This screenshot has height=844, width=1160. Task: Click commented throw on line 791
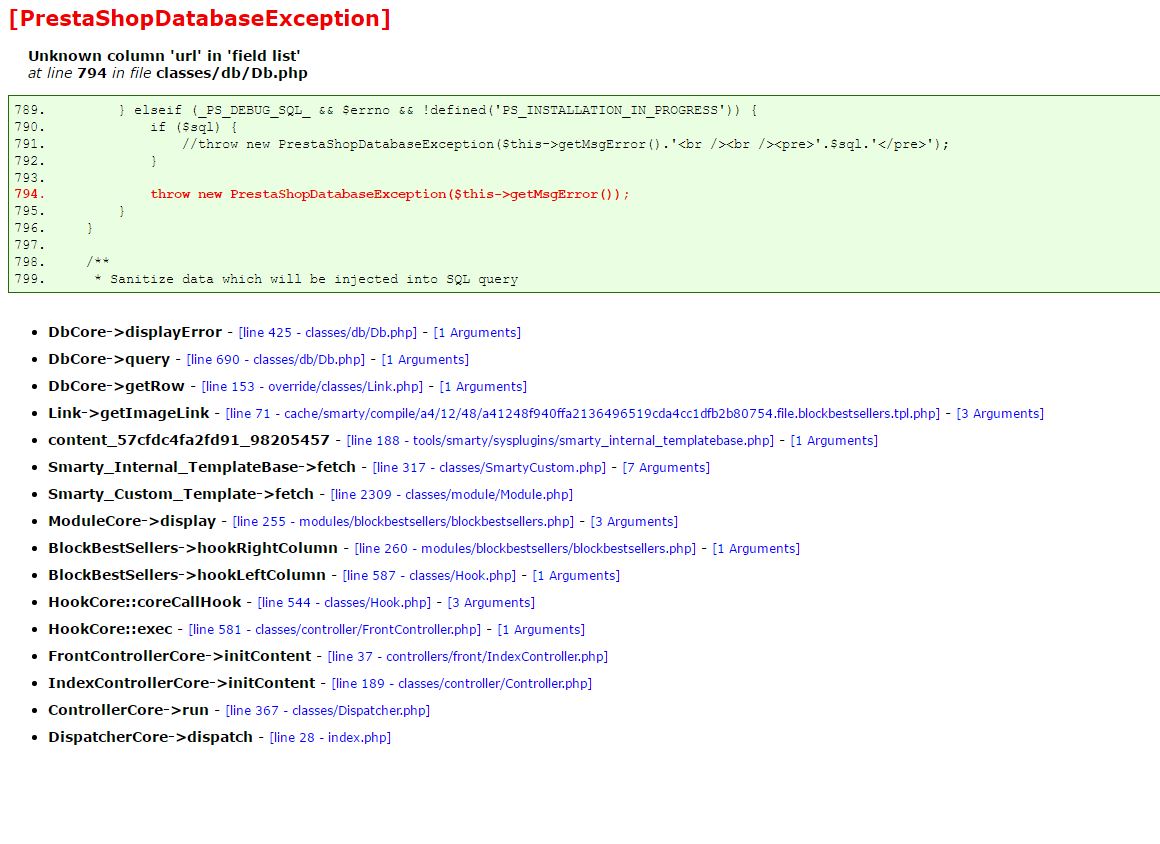565,144
